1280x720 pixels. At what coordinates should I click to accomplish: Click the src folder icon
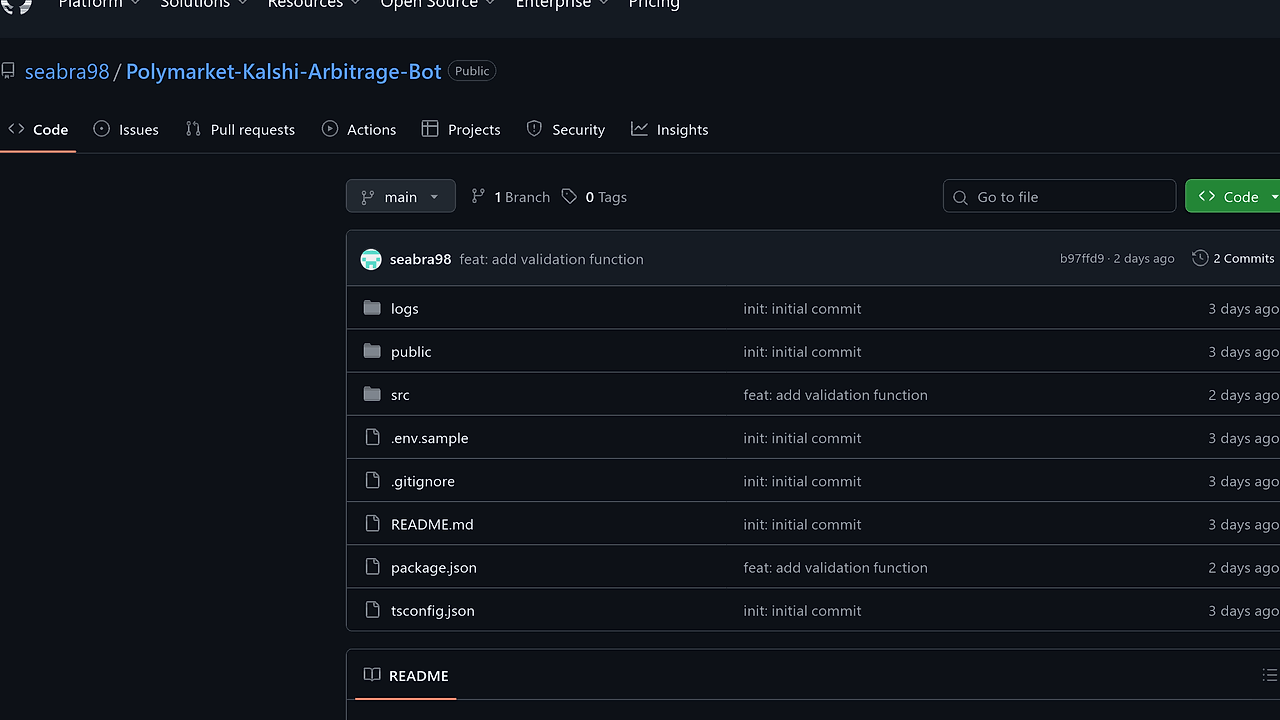[x=372, y=394]
